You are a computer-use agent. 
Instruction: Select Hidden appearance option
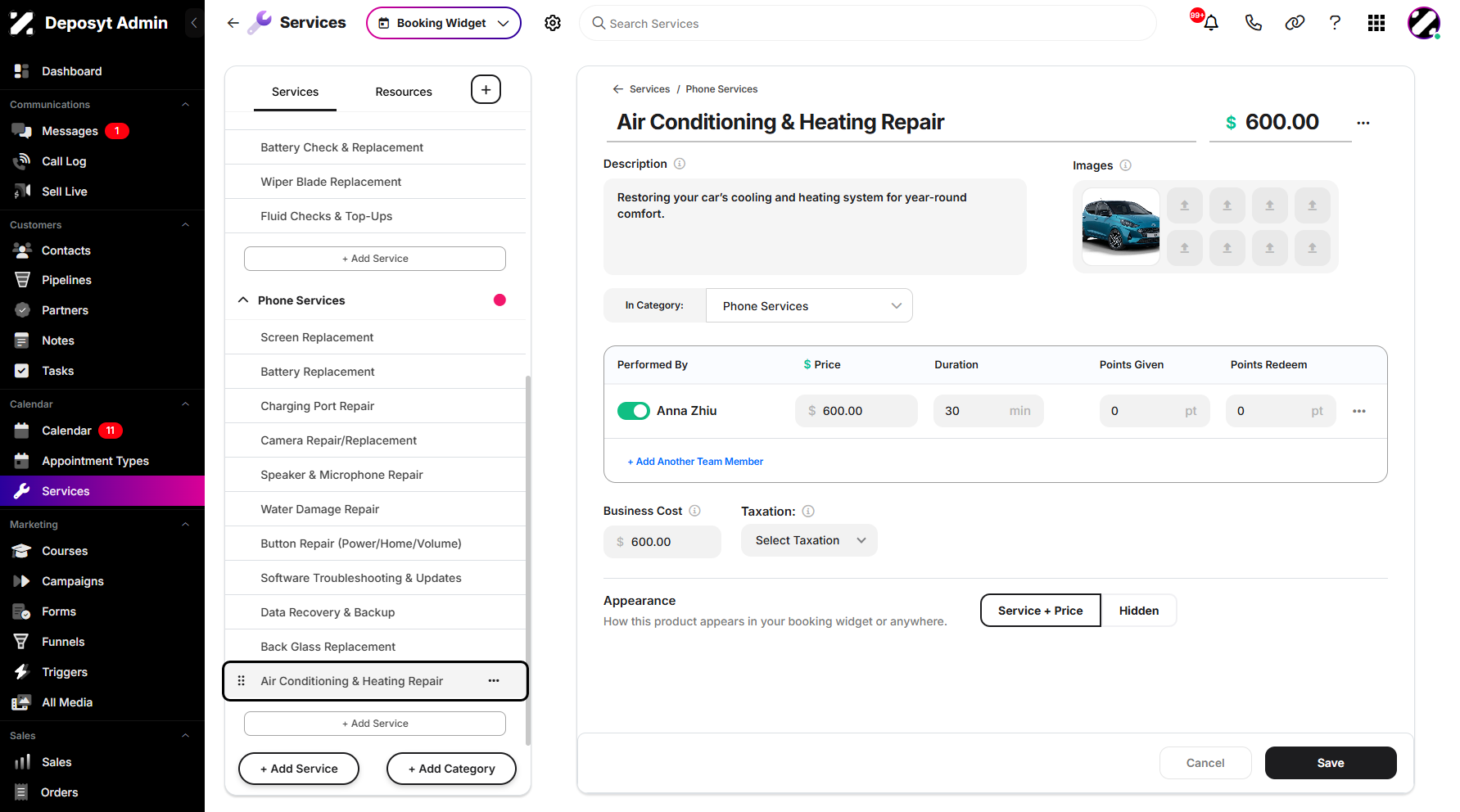tap(1139, 611)
